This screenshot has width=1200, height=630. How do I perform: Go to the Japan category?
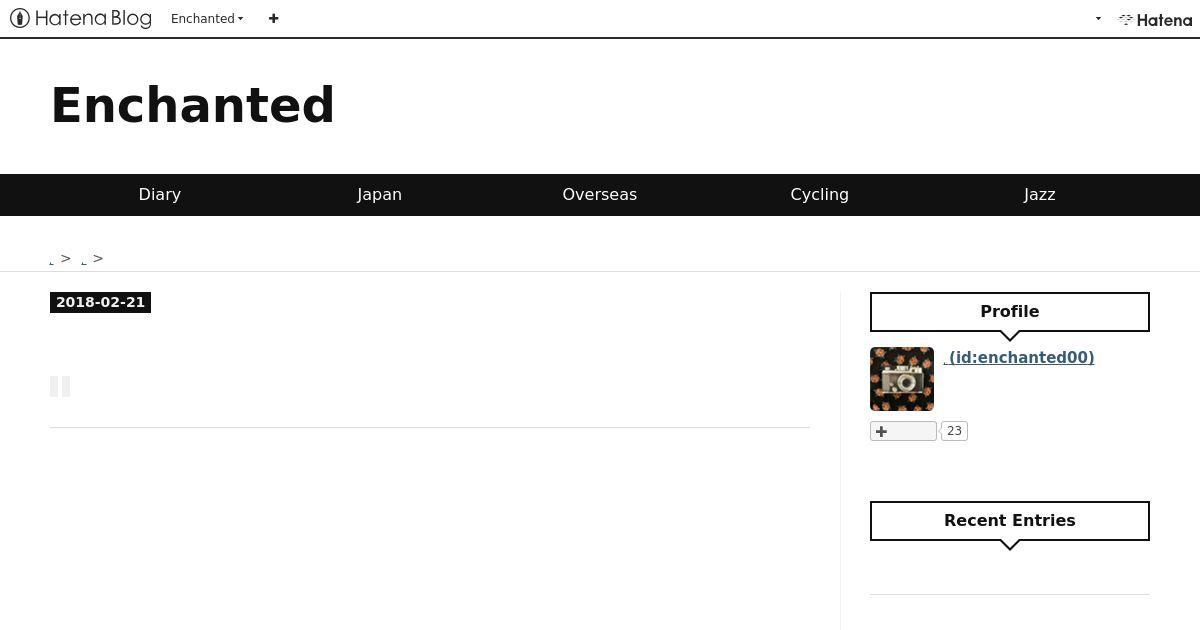[380, 194]
